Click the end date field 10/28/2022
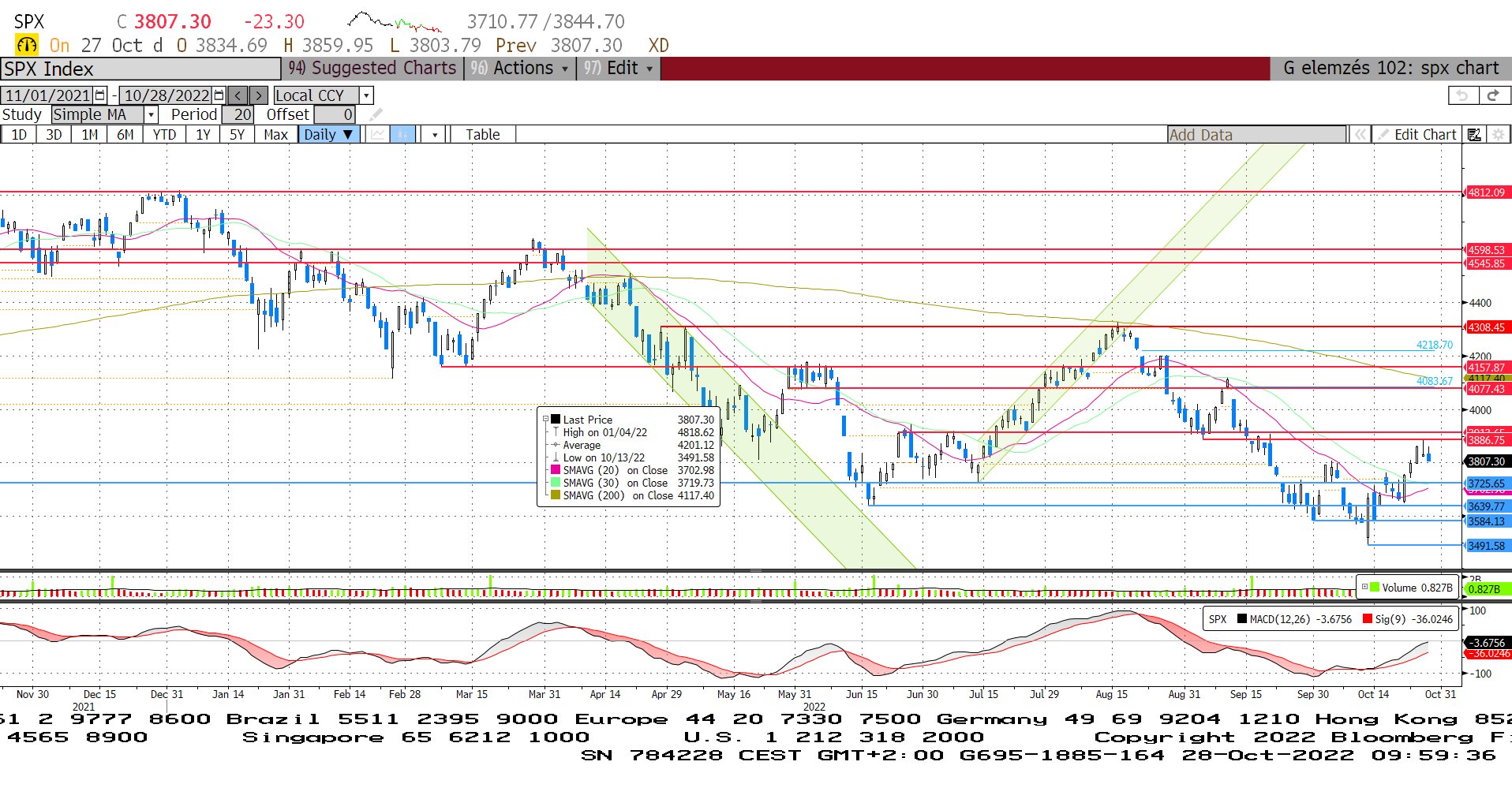The width and height of the screenshot is (1512, 799). point(167,95)
